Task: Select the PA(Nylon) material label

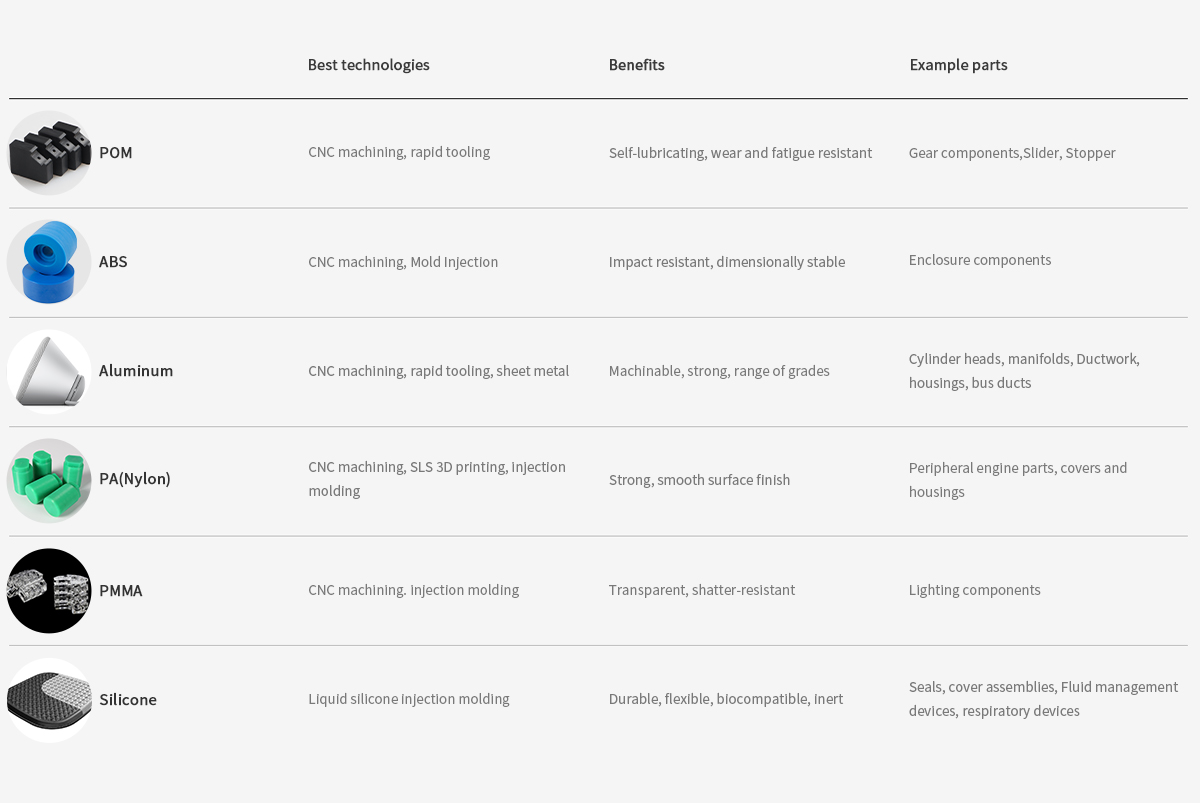Action: (x=135, y=479)
